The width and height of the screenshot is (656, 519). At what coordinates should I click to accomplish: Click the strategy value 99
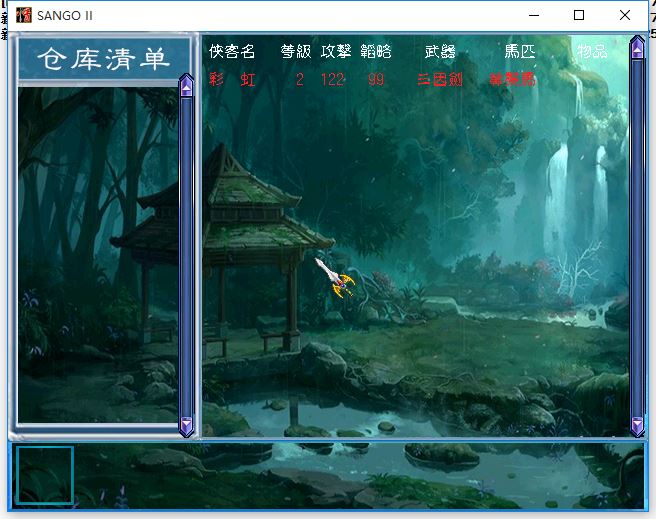[376, 79]
